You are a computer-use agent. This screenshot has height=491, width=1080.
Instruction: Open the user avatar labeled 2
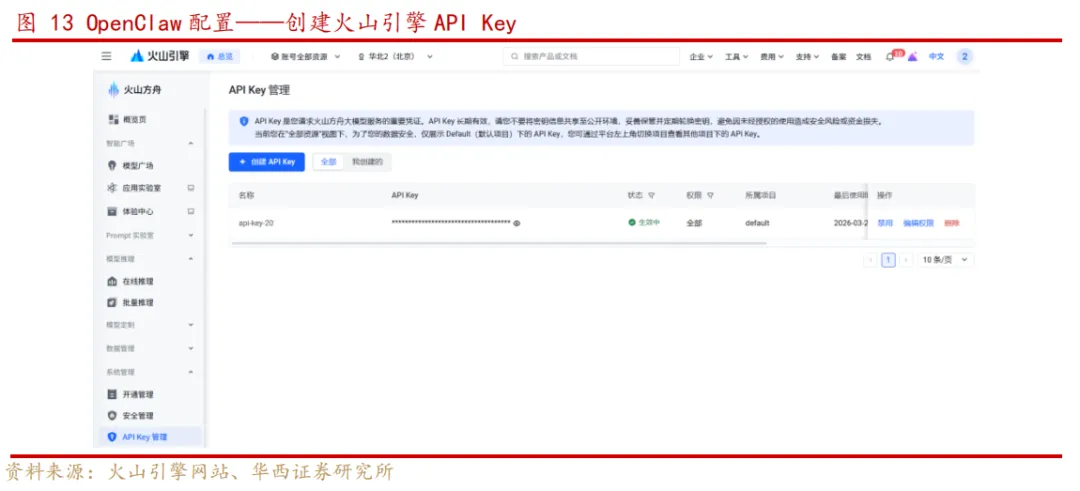pos(964,56)
